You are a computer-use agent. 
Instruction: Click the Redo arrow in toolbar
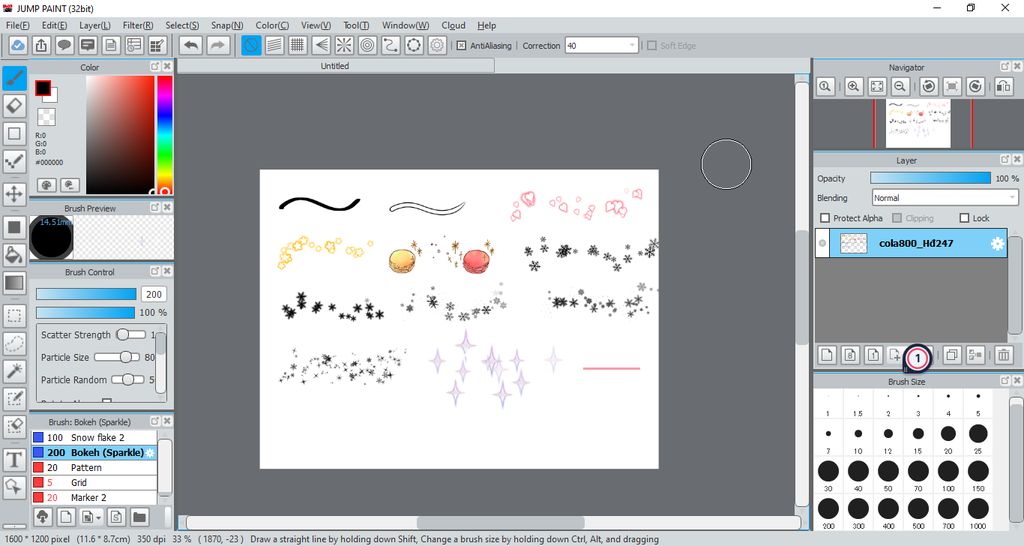tap(217, 45)
